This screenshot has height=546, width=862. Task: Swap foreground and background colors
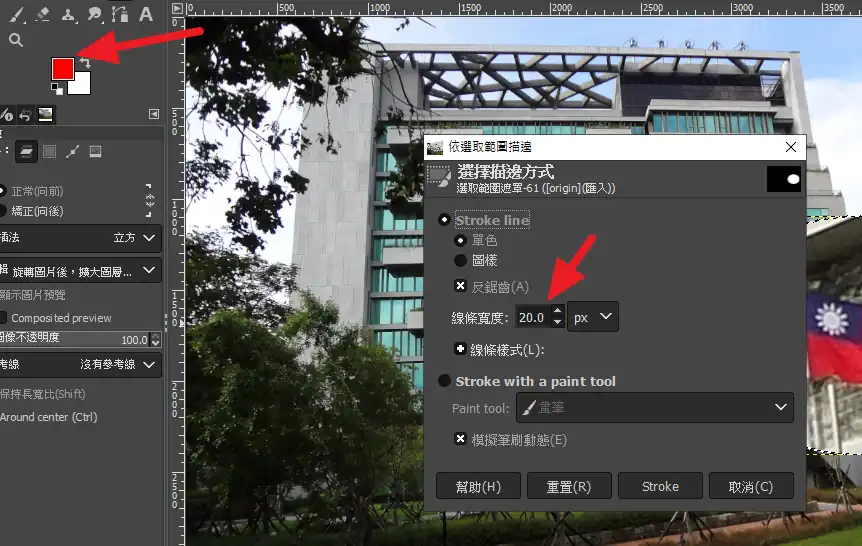pos(85,63)
